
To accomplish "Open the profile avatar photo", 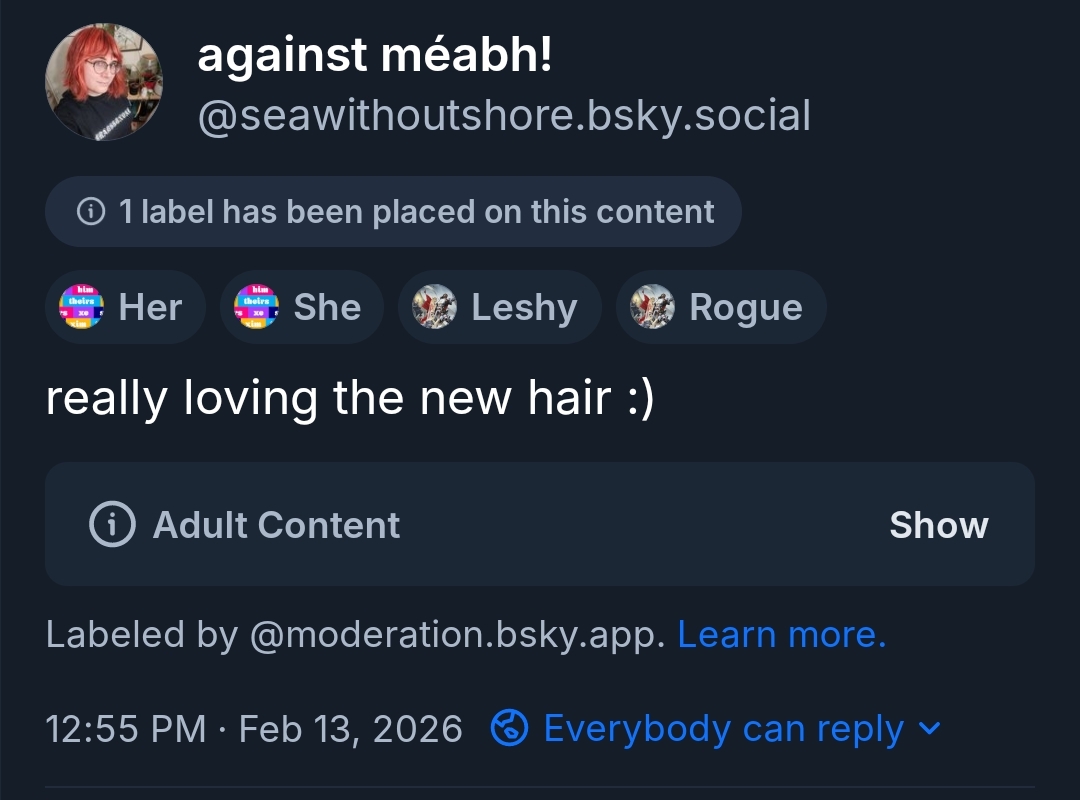I will click(104, 81).
